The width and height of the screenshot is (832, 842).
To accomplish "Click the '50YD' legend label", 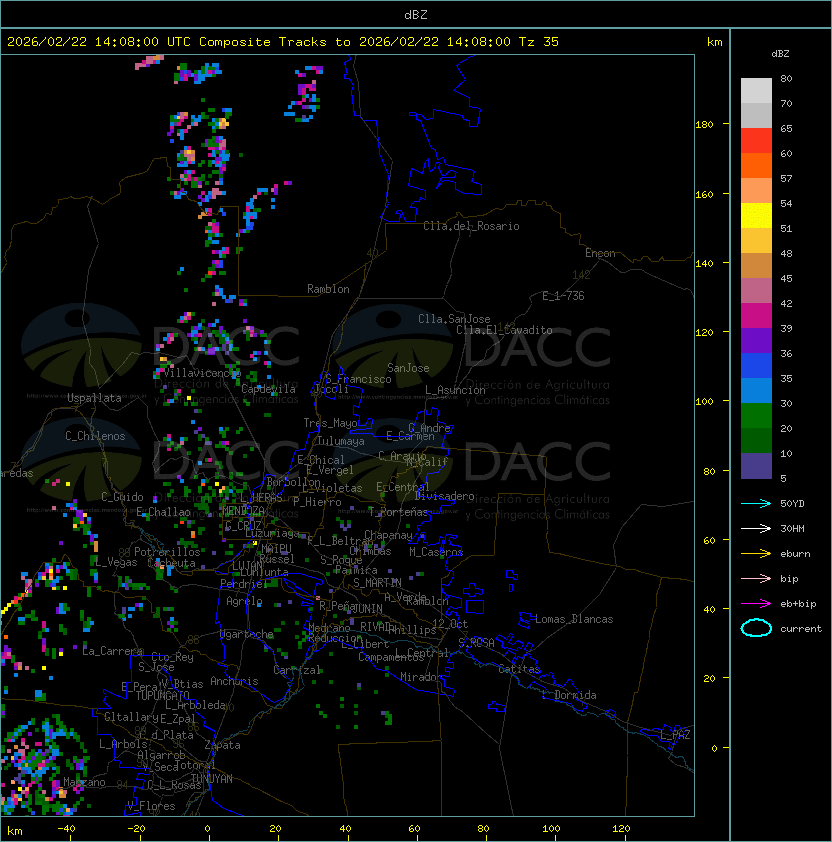I will (x=792, y=503).
